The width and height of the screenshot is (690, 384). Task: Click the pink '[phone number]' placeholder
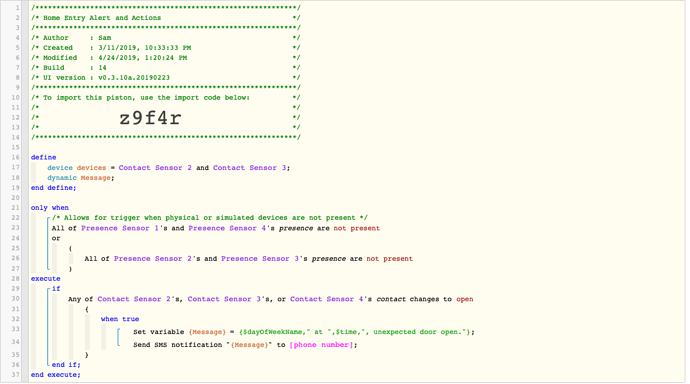coord(322,345)
